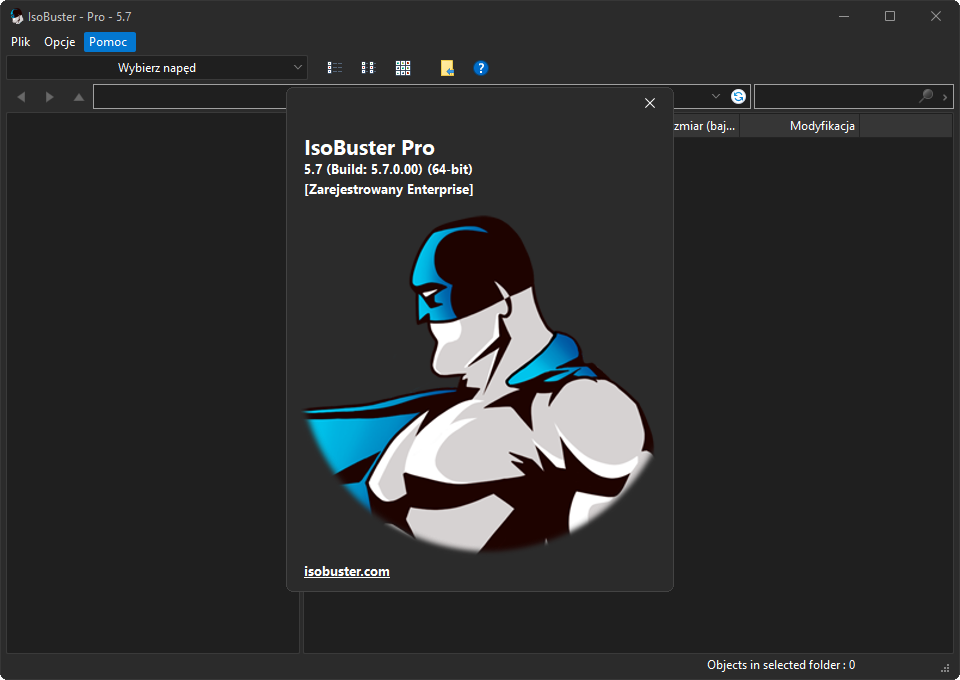The height and width of the screenshot is (680, 960).
Task: Open the isobuster.com link
Action: coord(347,572)
